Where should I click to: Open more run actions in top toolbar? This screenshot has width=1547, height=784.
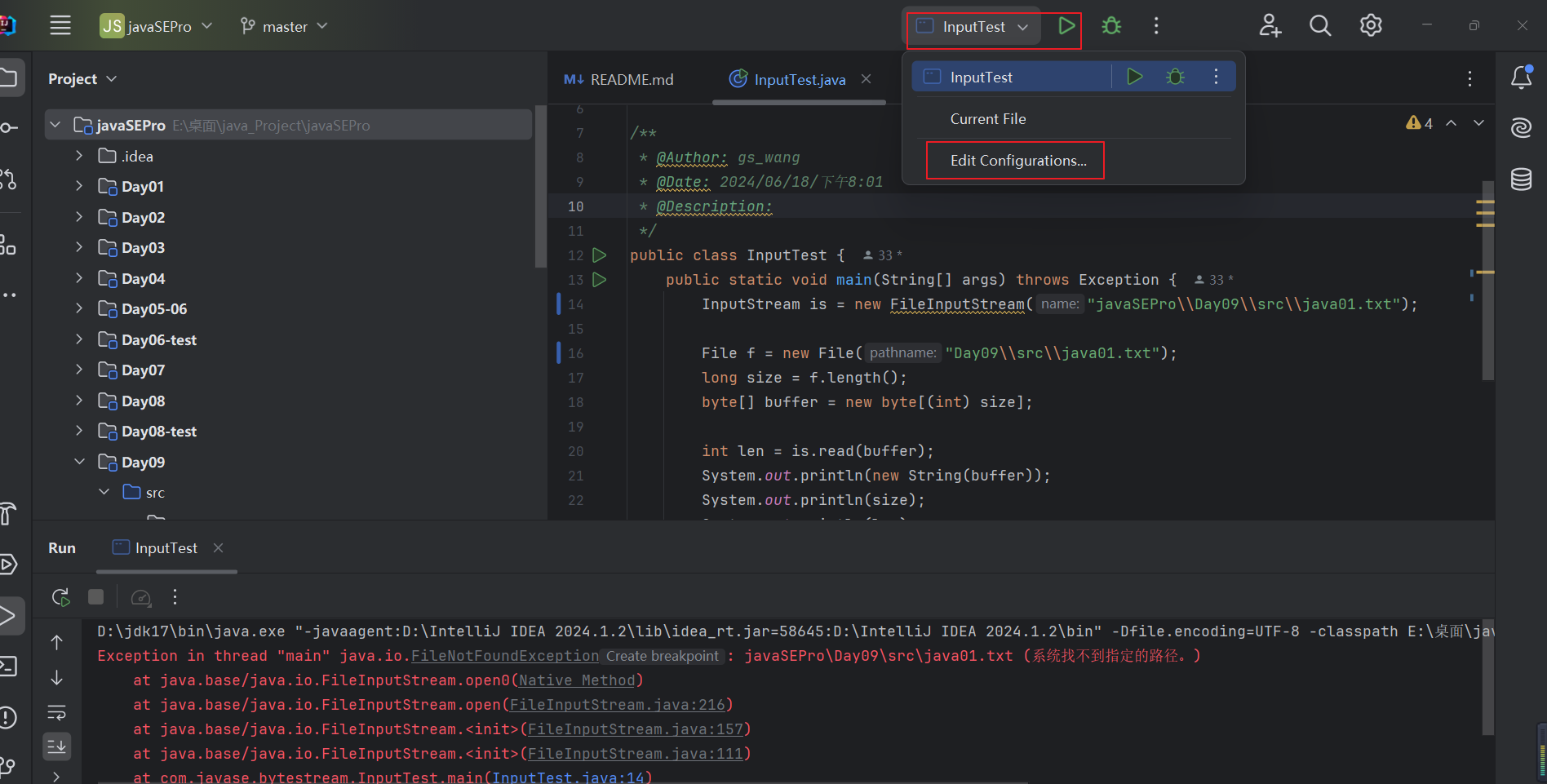point(1156,26)
